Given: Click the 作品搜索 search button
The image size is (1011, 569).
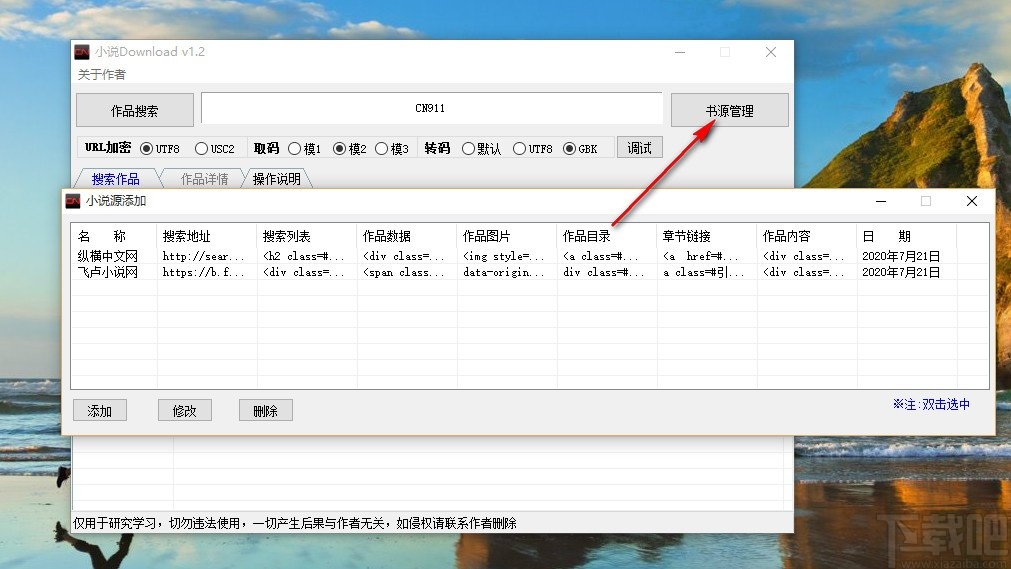Looking at the screenshot, I should 135,110.
